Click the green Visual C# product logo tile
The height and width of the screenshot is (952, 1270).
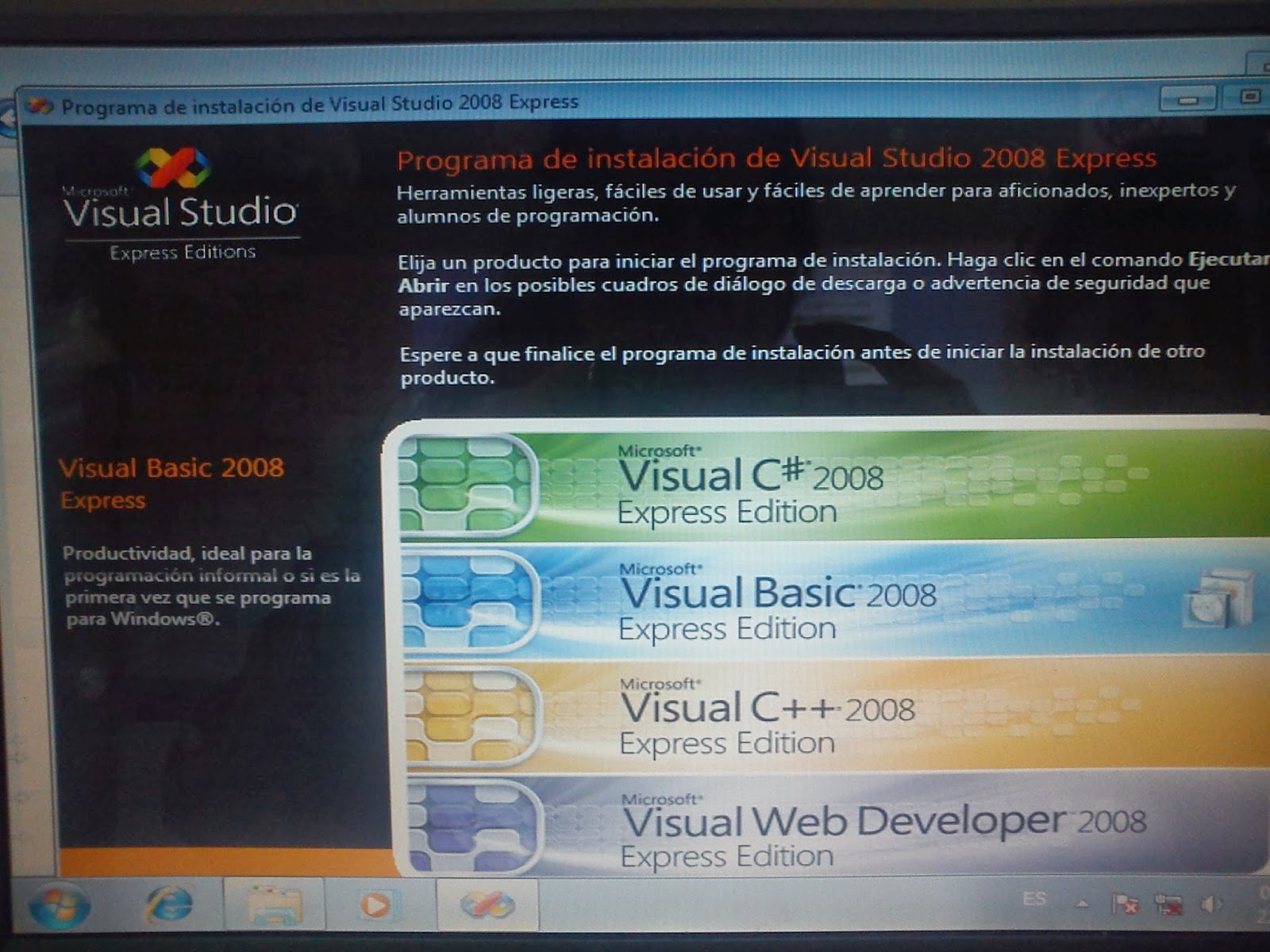pos(468,484)
